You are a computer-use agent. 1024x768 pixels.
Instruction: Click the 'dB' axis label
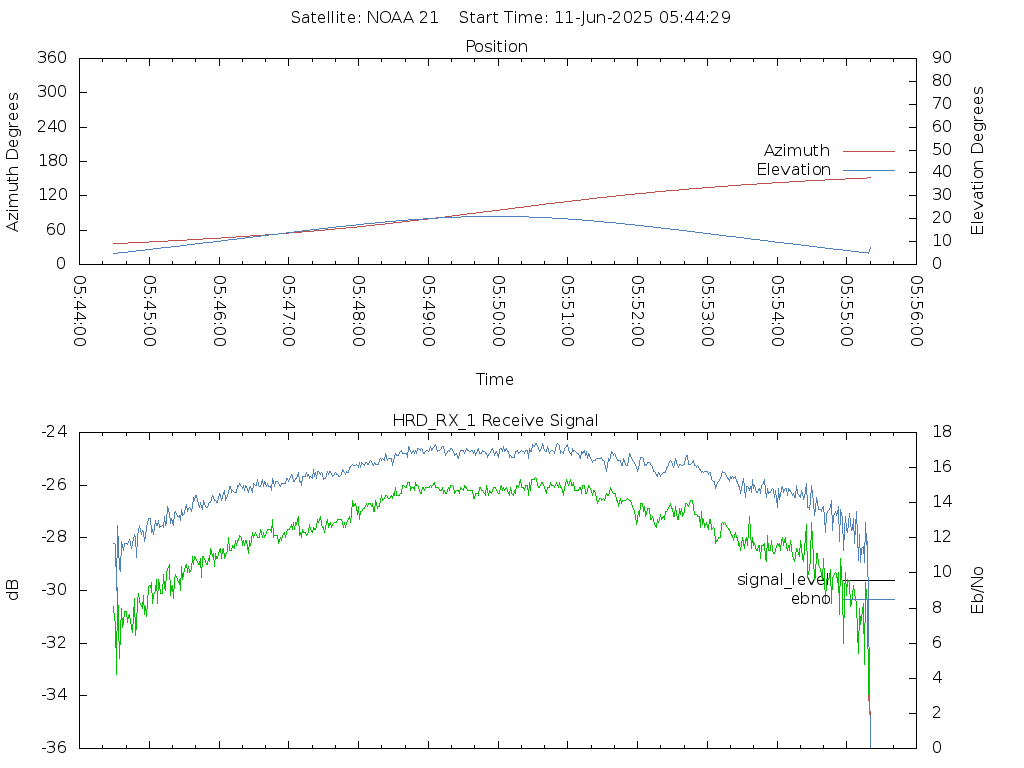[x=12, y=590]
